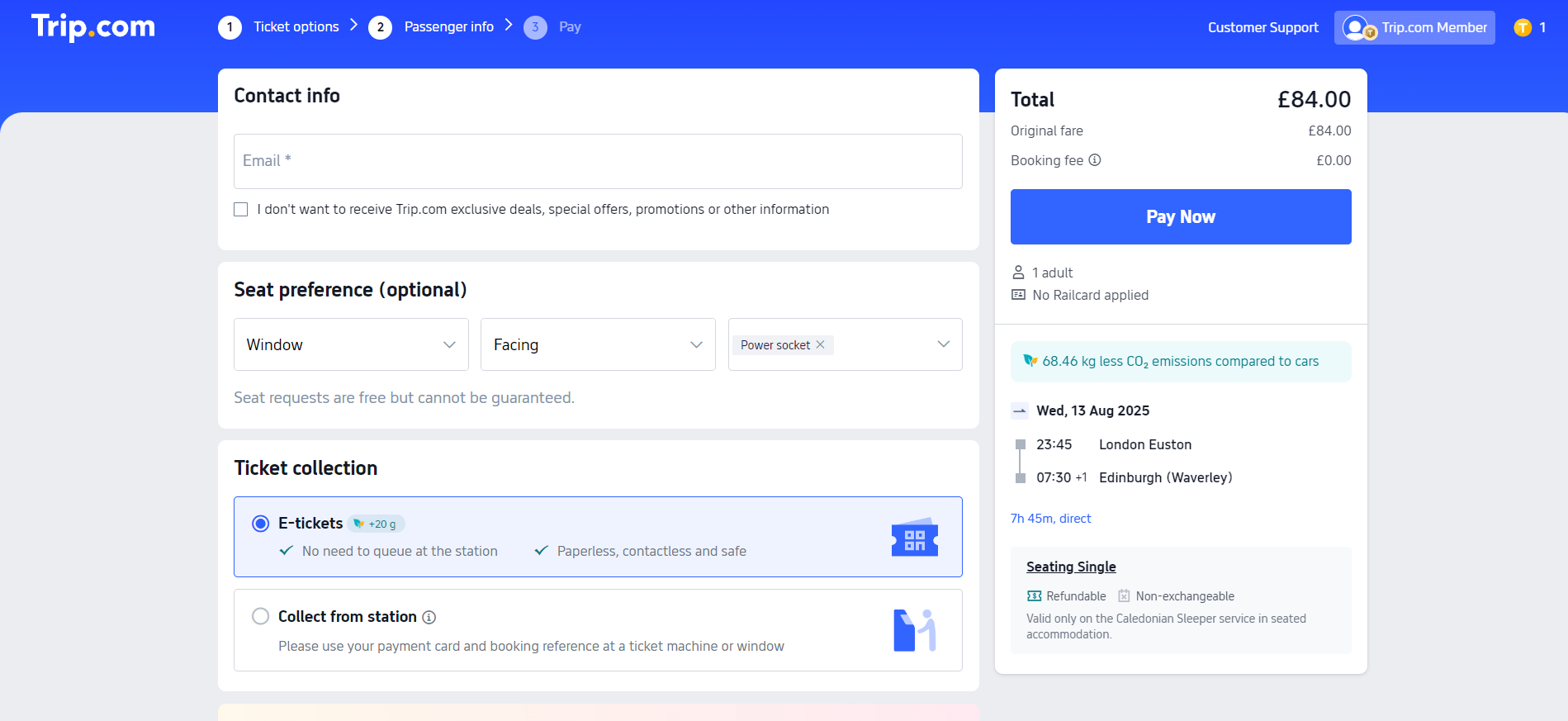This screenshot has width=1568, height=721.
Task: Click the Edinburgh arrival marker
Action: (x=1021, y=478)
